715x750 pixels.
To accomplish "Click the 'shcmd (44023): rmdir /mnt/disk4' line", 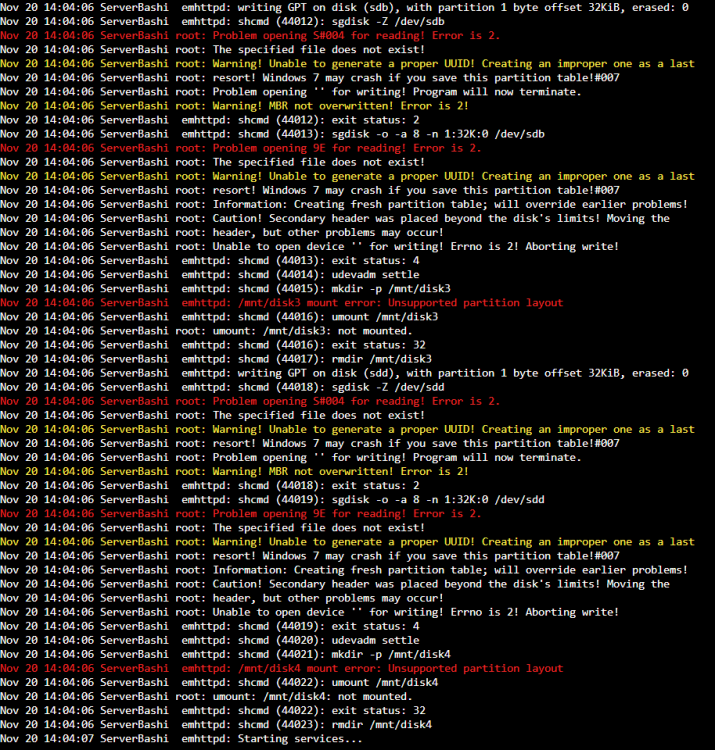I will click(216, 725).
